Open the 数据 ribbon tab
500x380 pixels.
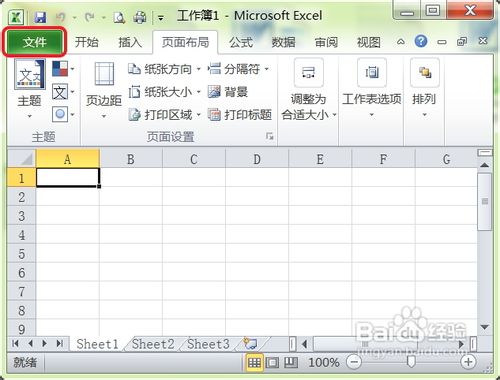(x=283, y=42)
